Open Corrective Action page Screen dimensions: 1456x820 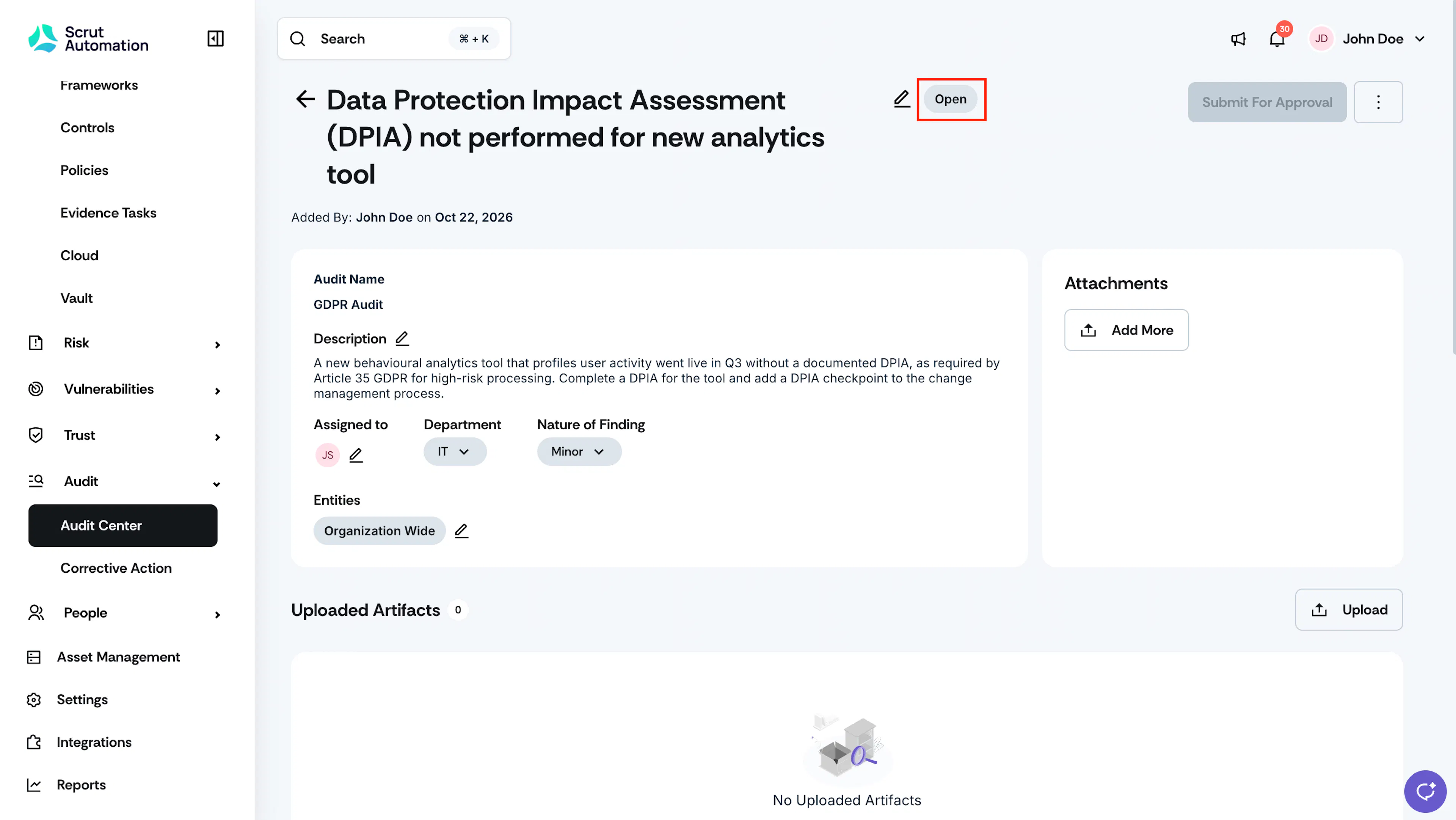116,568
